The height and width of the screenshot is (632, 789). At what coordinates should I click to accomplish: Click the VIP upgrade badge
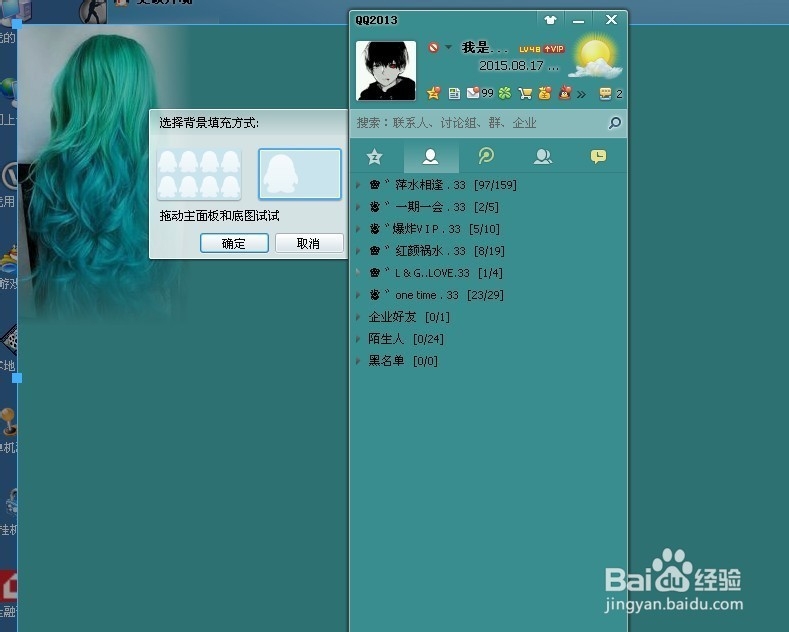tap(554, 49)
